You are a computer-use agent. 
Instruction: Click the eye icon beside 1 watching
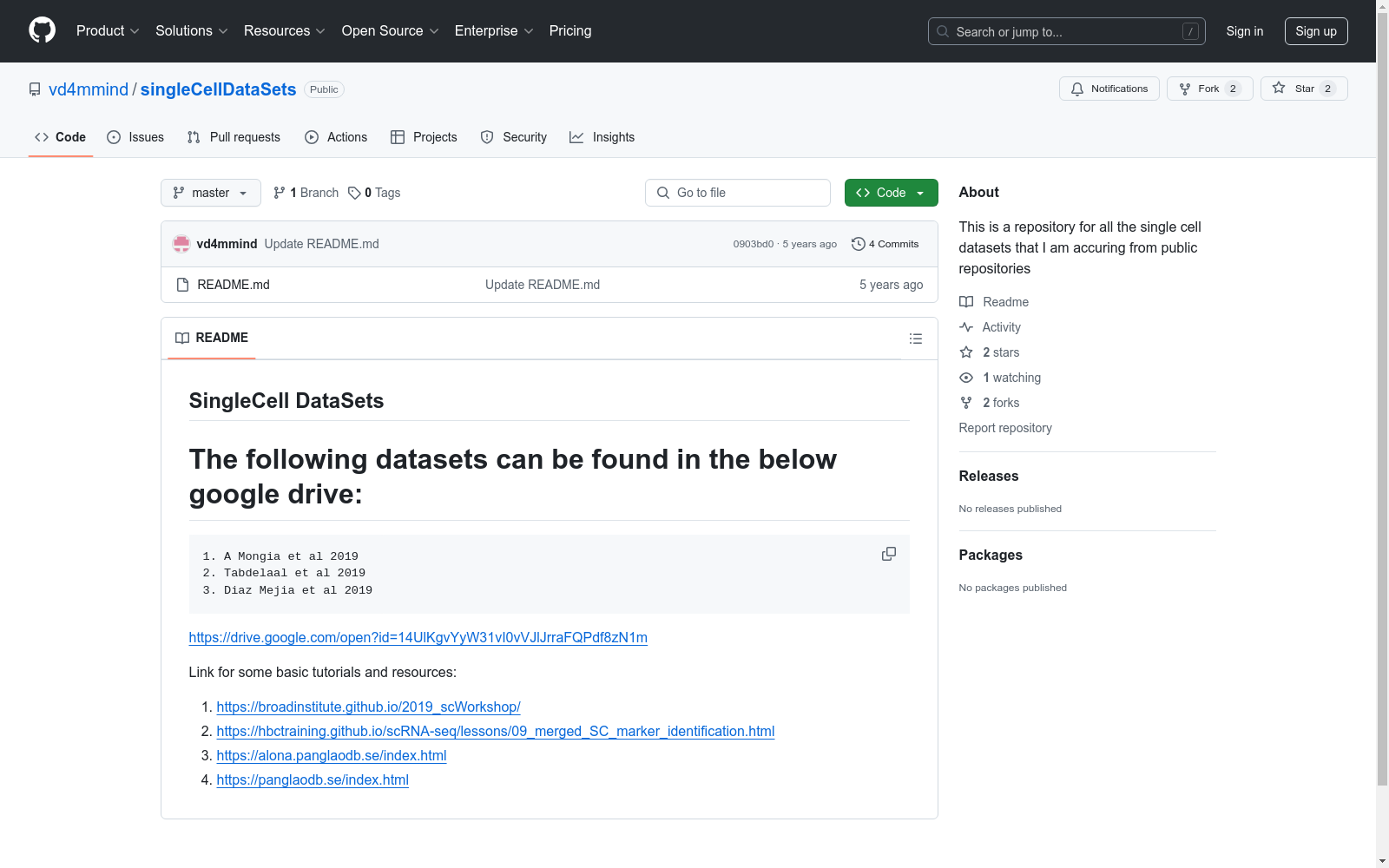(966, 378)
